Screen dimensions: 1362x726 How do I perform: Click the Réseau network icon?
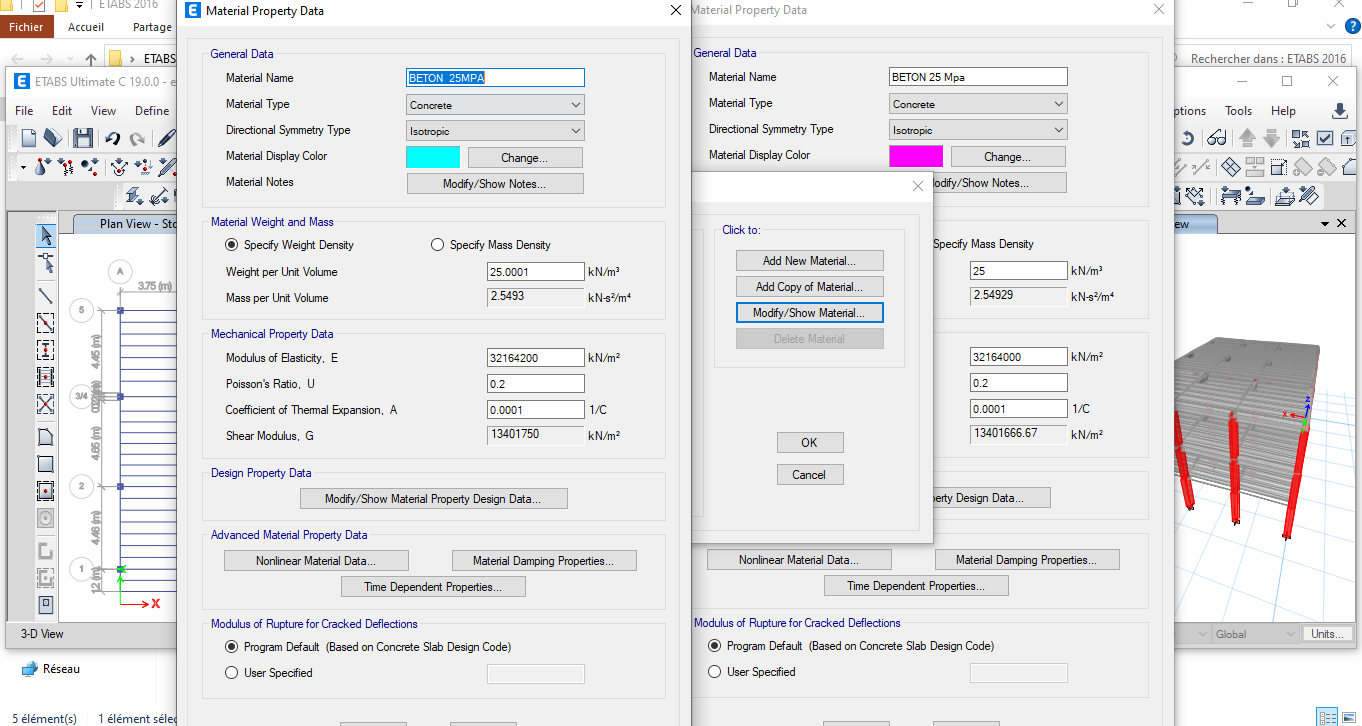pyautogui.click(x=30, y=669)
